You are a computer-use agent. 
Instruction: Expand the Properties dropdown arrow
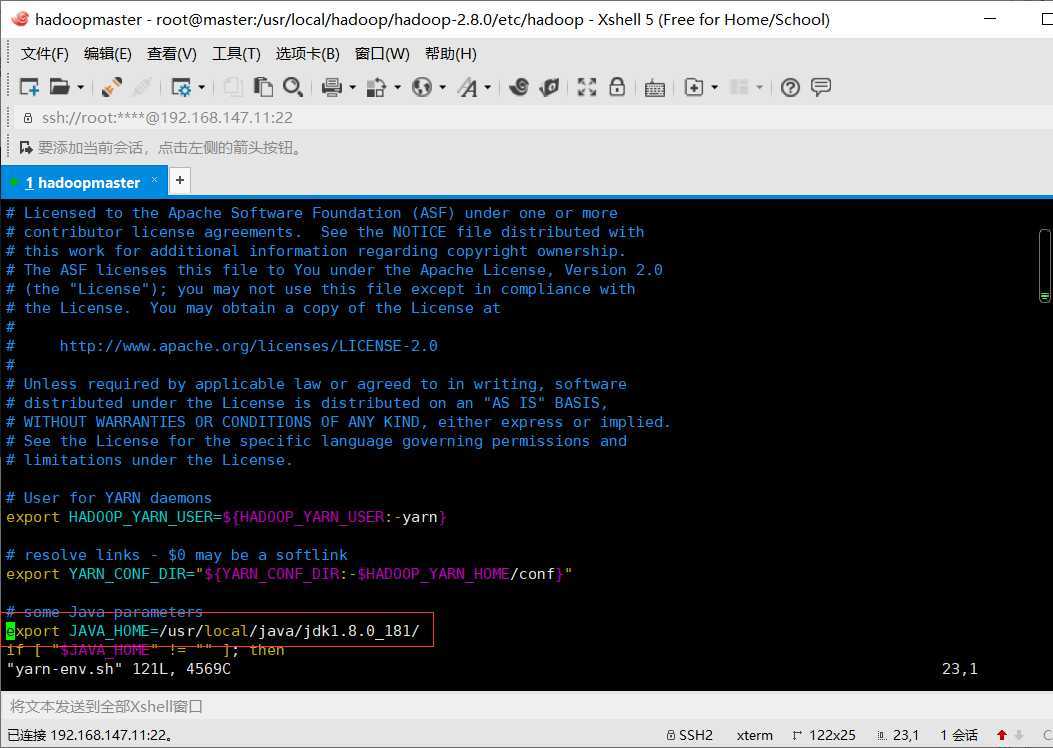[x=201, y=87]
